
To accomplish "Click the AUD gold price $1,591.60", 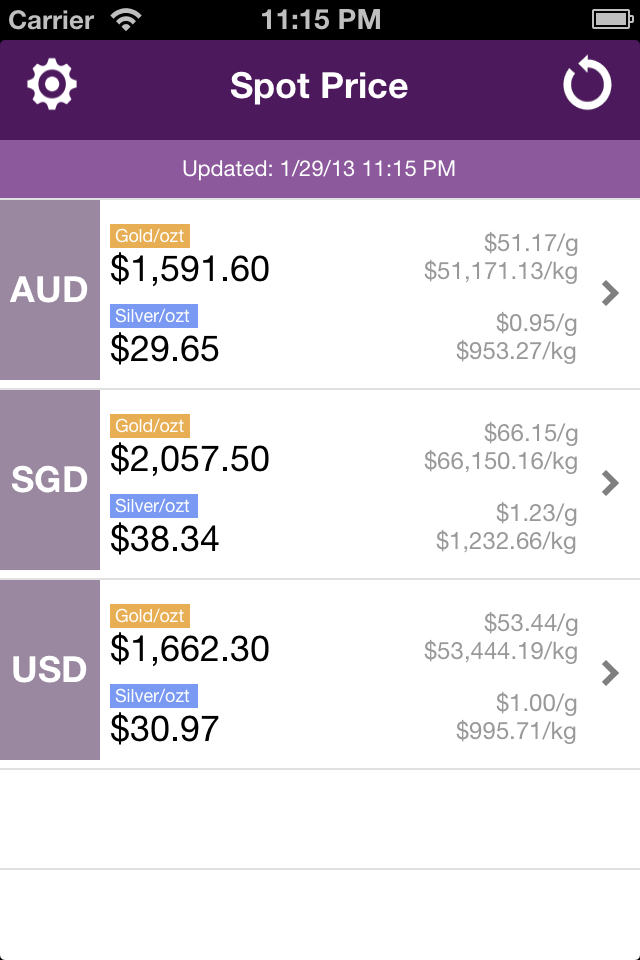I will point(190,269).
